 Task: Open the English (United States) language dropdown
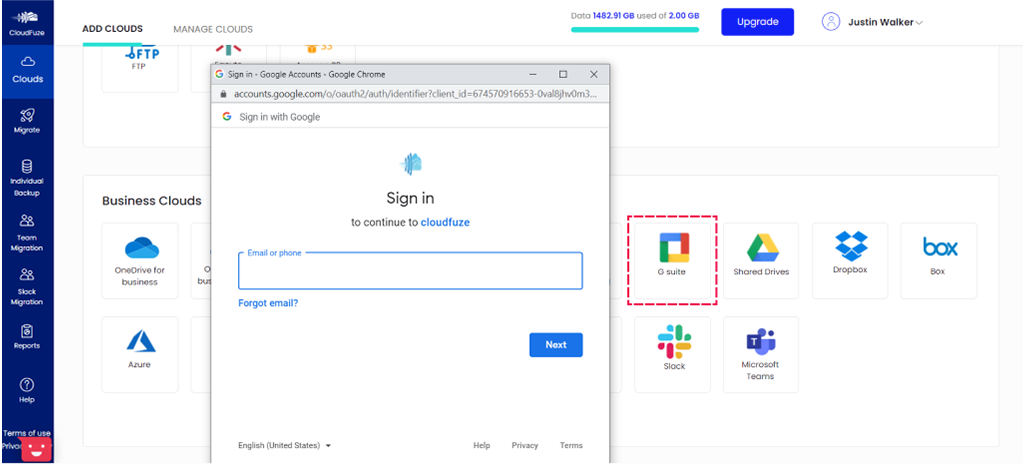(285, 446)
